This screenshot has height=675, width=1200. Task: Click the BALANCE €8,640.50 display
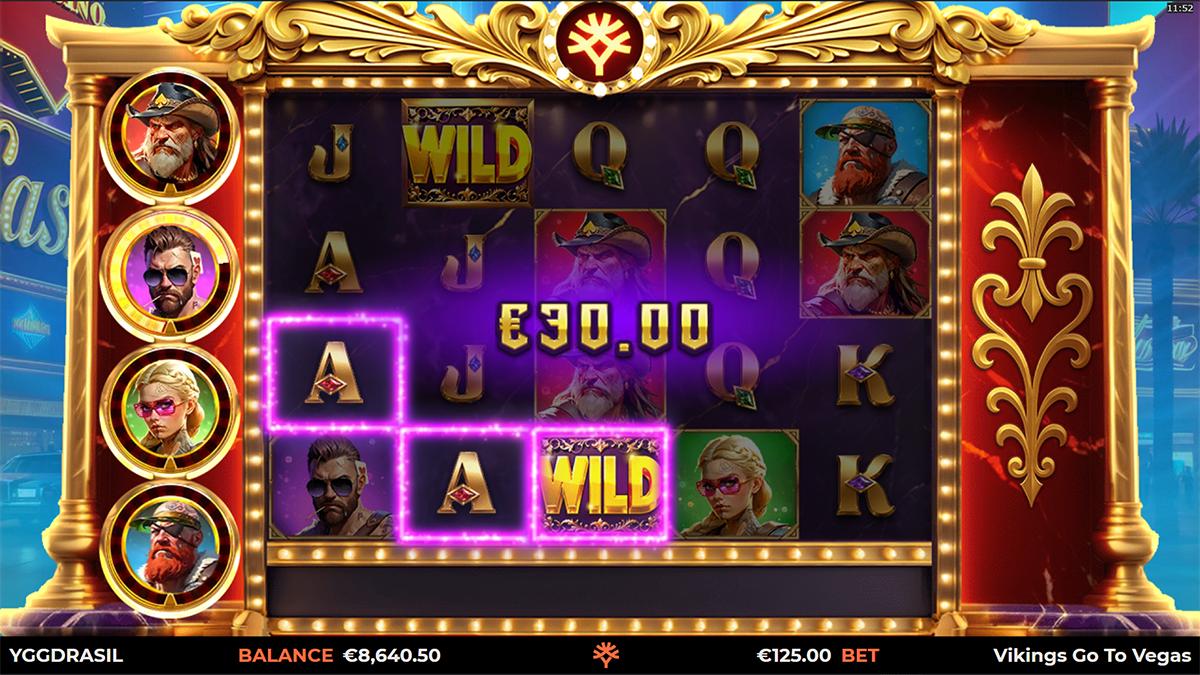(339, 656)
